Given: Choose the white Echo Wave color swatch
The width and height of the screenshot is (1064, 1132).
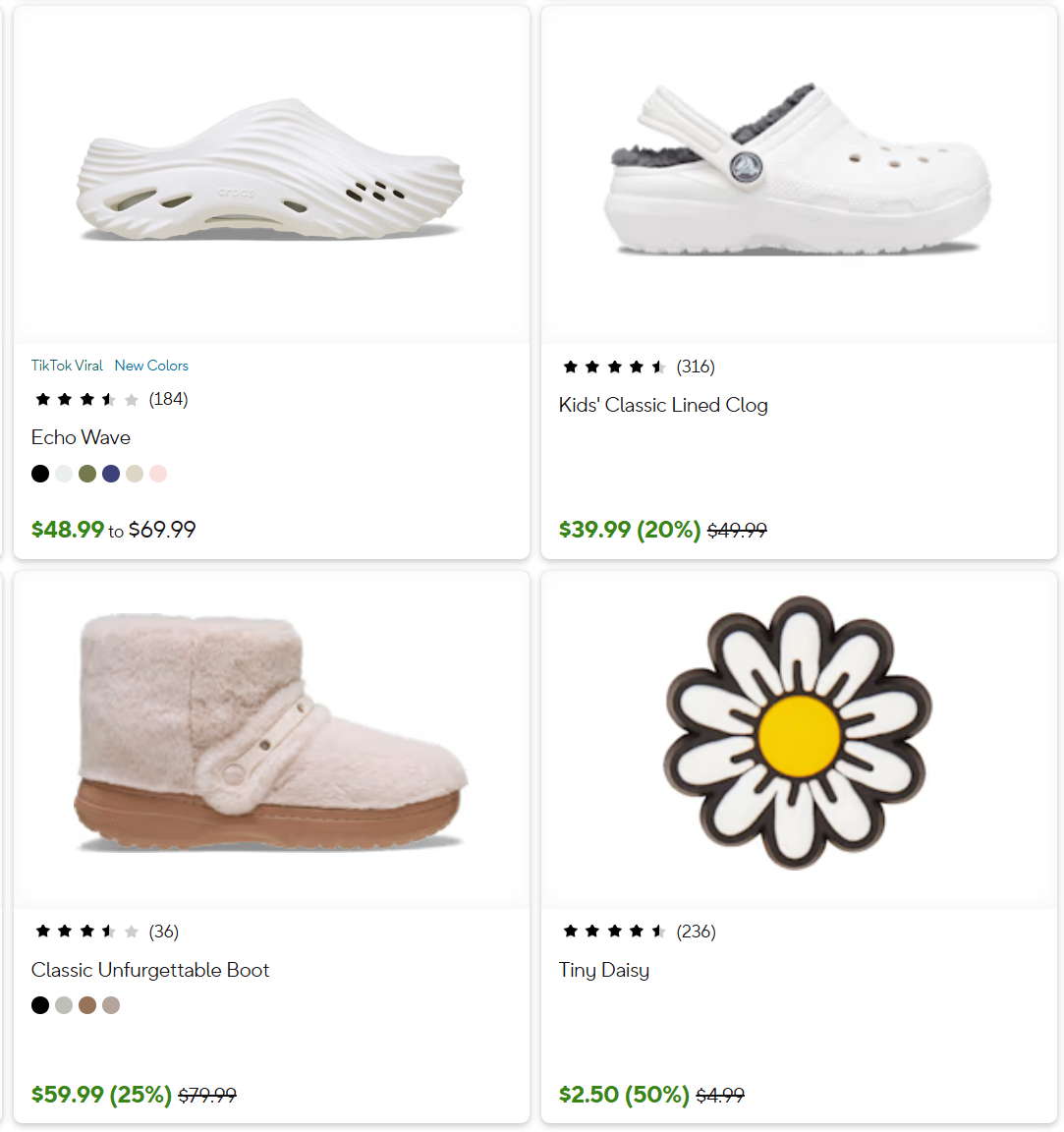Looking at the screenshot, I should (x=64, y=474).
